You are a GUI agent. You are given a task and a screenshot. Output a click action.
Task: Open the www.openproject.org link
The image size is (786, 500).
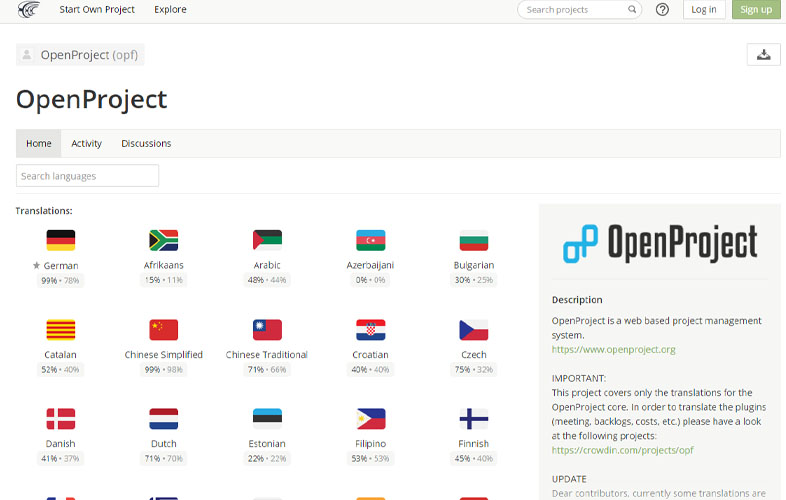coord(613,350)
